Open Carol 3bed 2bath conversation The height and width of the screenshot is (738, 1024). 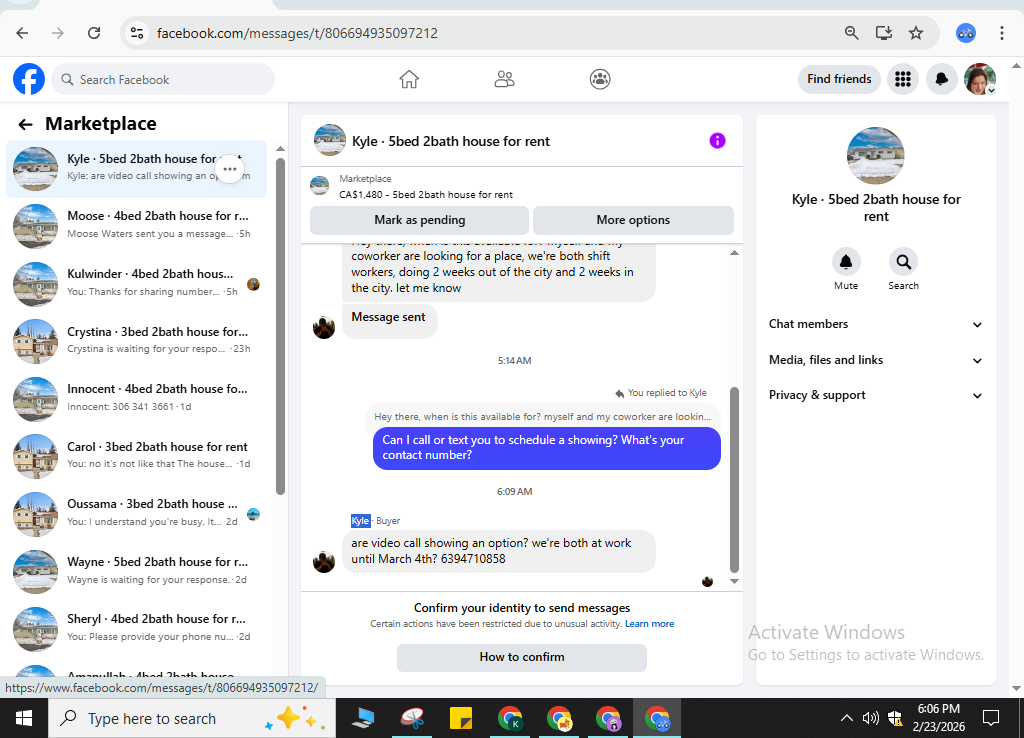click(136, 455)
